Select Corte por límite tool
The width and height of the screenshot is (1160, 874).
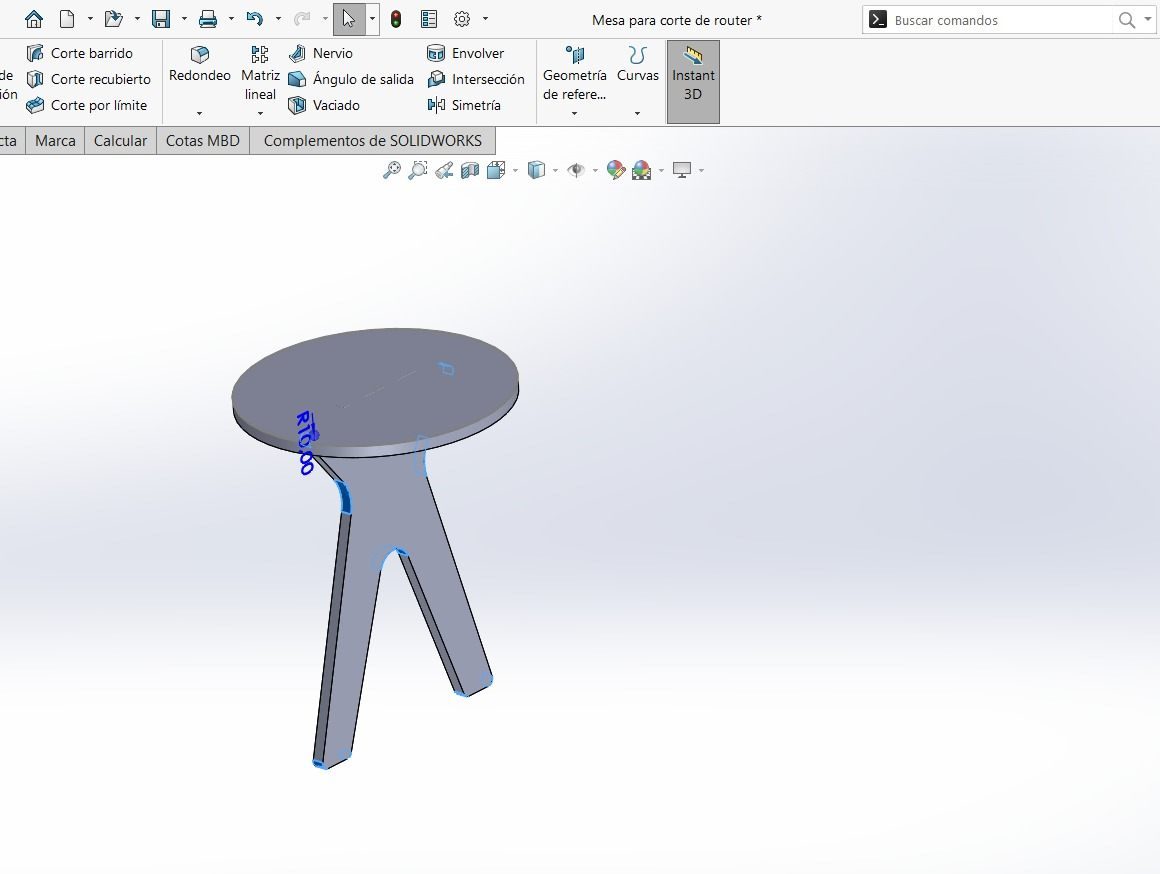tap(87, 105)
